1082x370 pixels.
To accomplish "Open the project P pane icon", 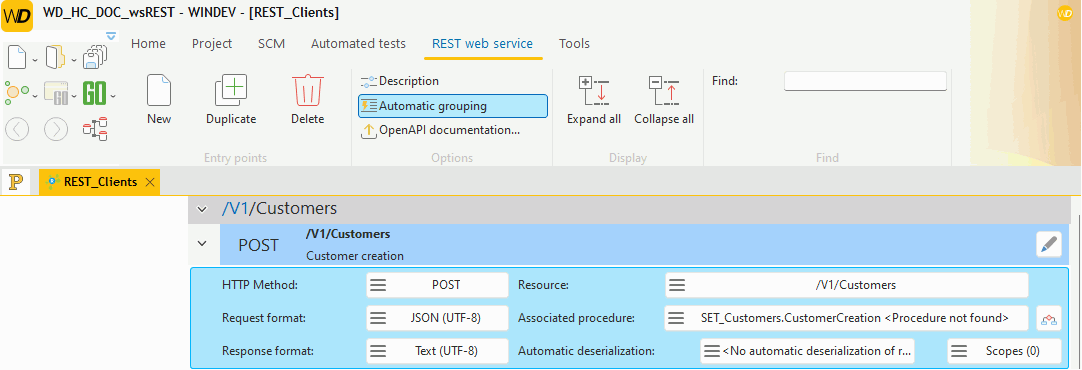I will click(16, 182).
